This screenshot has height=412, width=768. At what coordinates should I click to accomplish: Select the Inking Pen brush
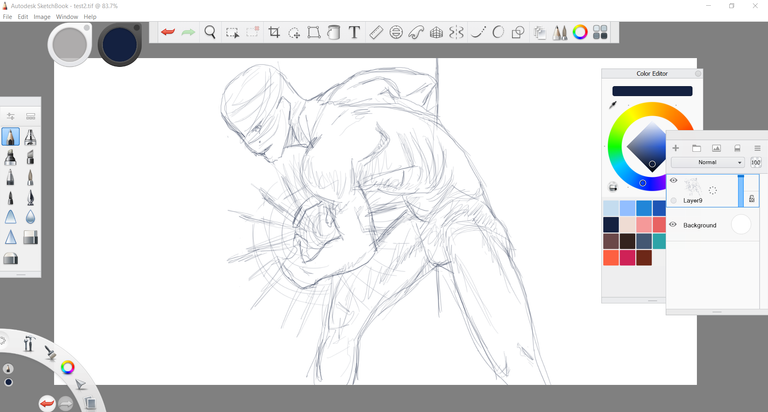[30, 197]
